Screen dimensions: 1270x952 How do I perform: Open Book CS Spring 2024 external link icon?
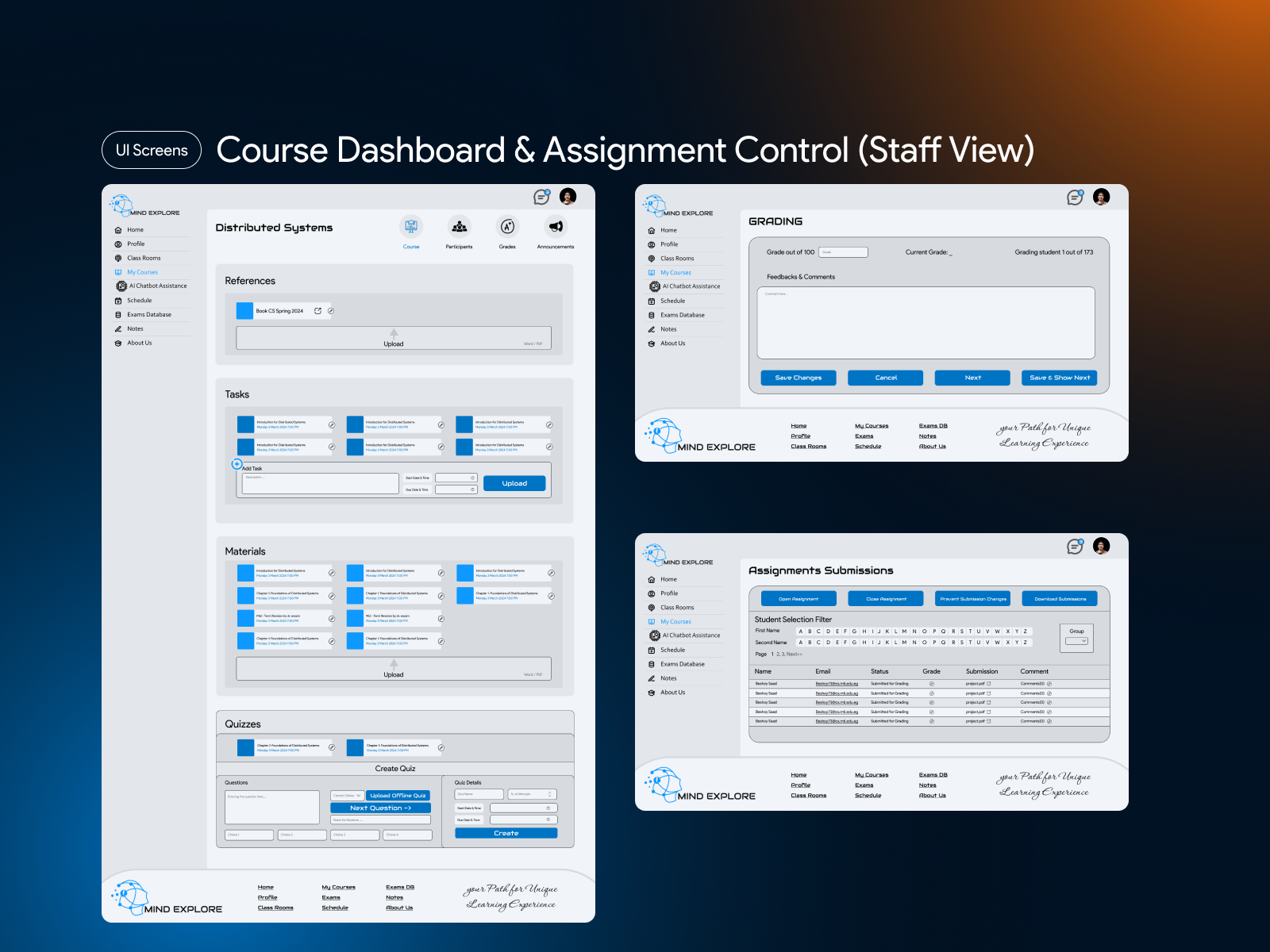[318, 311]
